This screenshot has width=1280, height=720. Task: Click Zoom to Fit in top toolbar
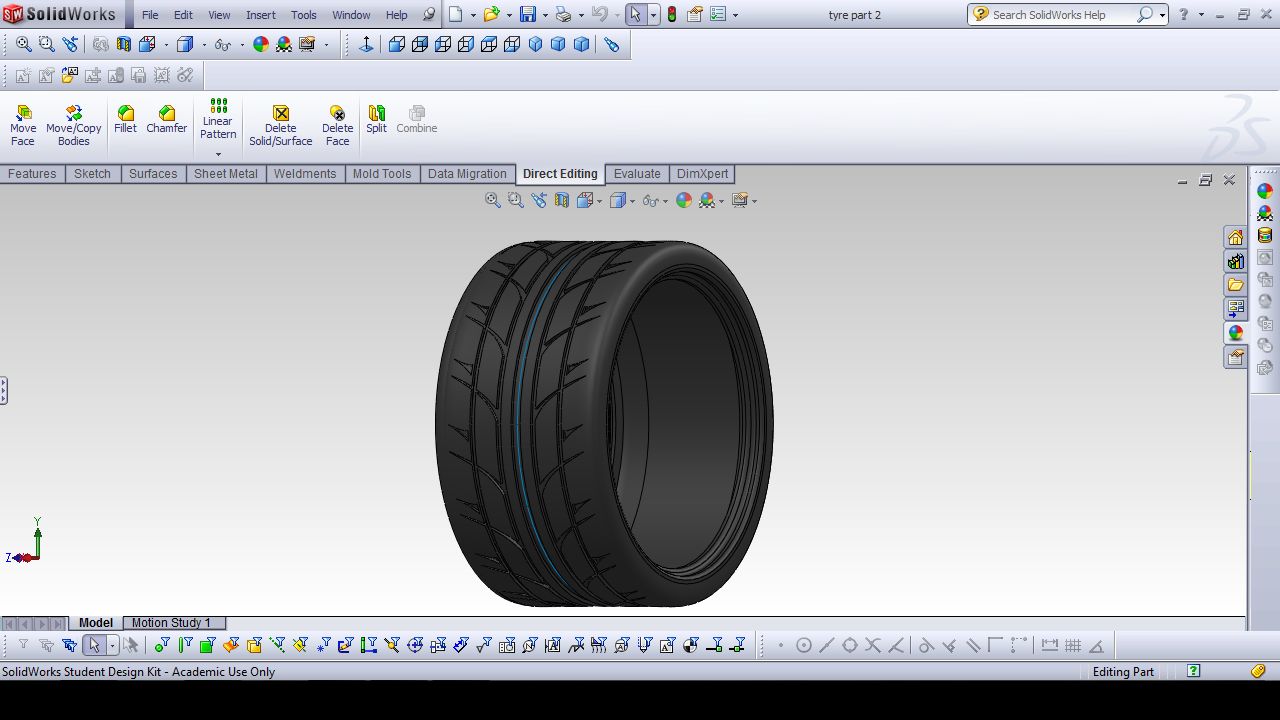tap(23, 45)
